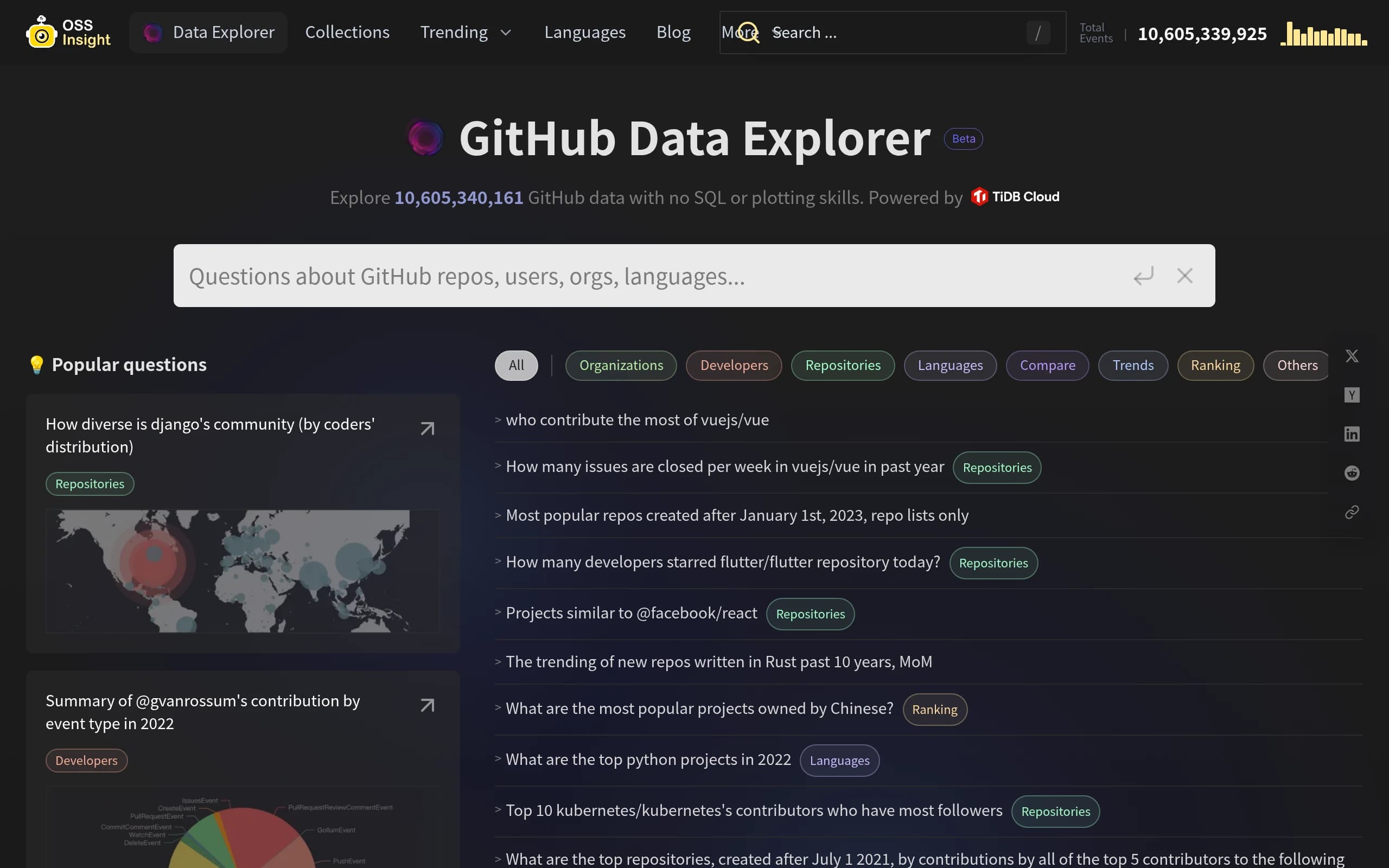The image size is (1389, 868).
Task: Select the All filter chip
Action: point(516,365)
